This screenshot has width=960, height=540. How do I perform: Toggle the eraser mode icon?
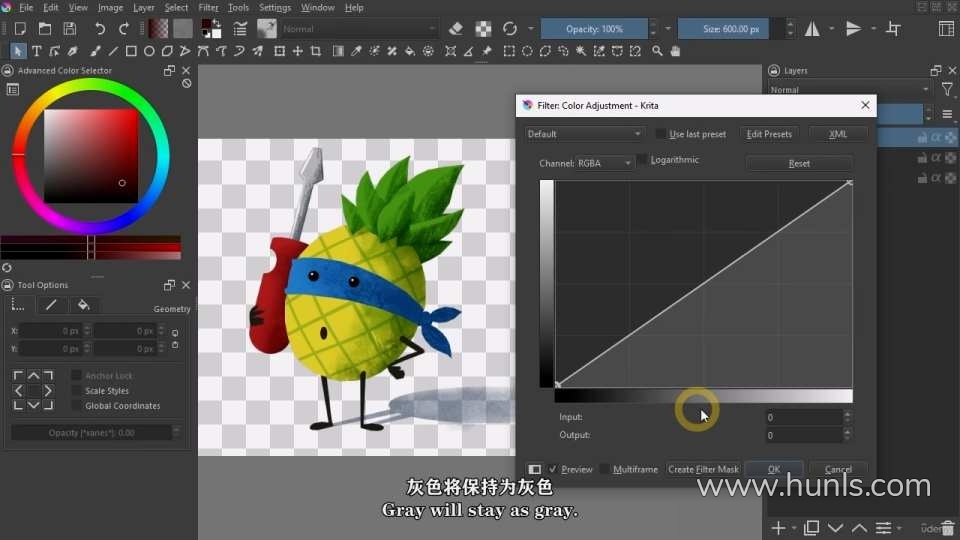[x=456, y=29]
